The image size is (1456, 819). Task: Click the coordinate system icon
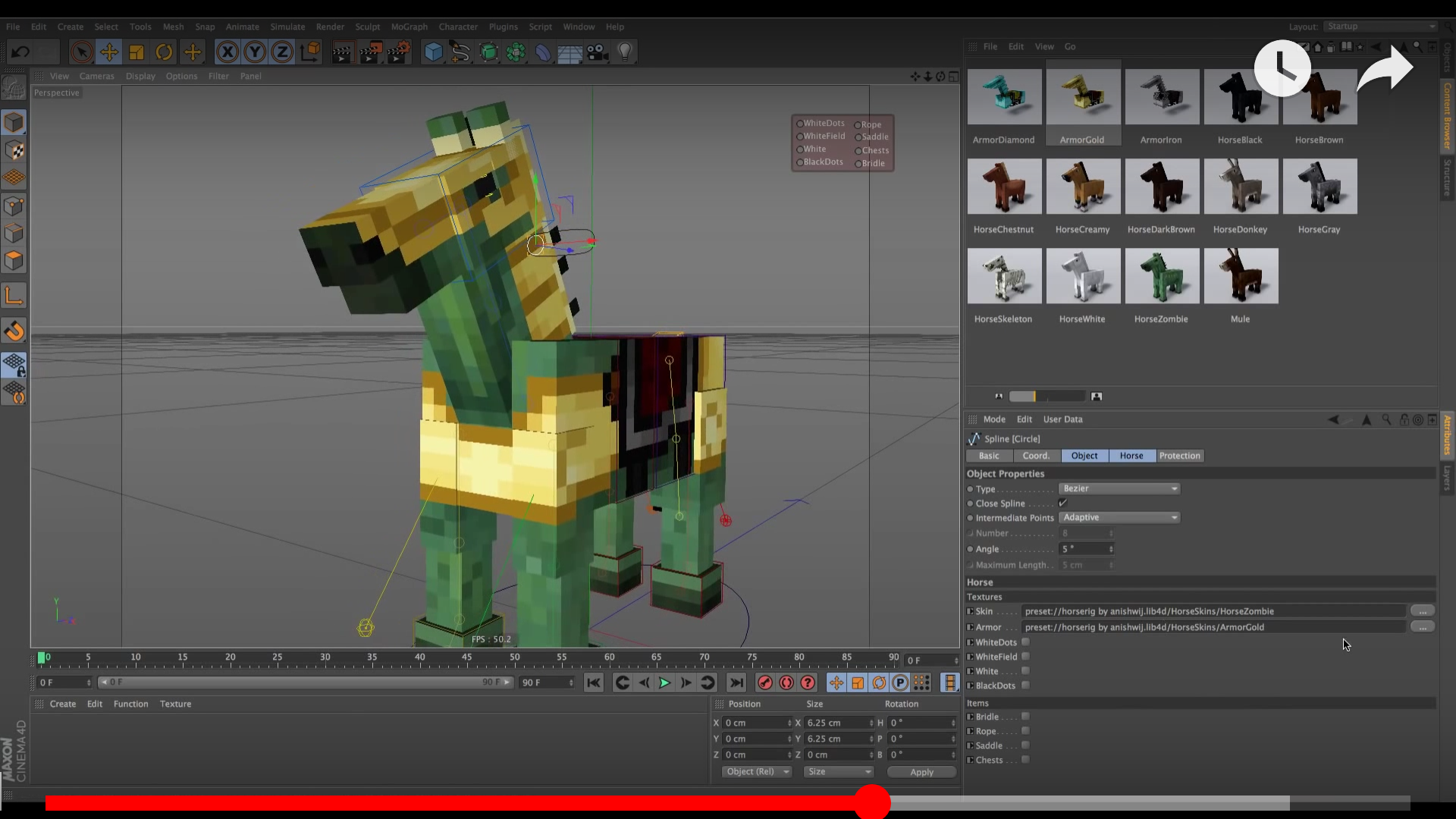point(310,52)
